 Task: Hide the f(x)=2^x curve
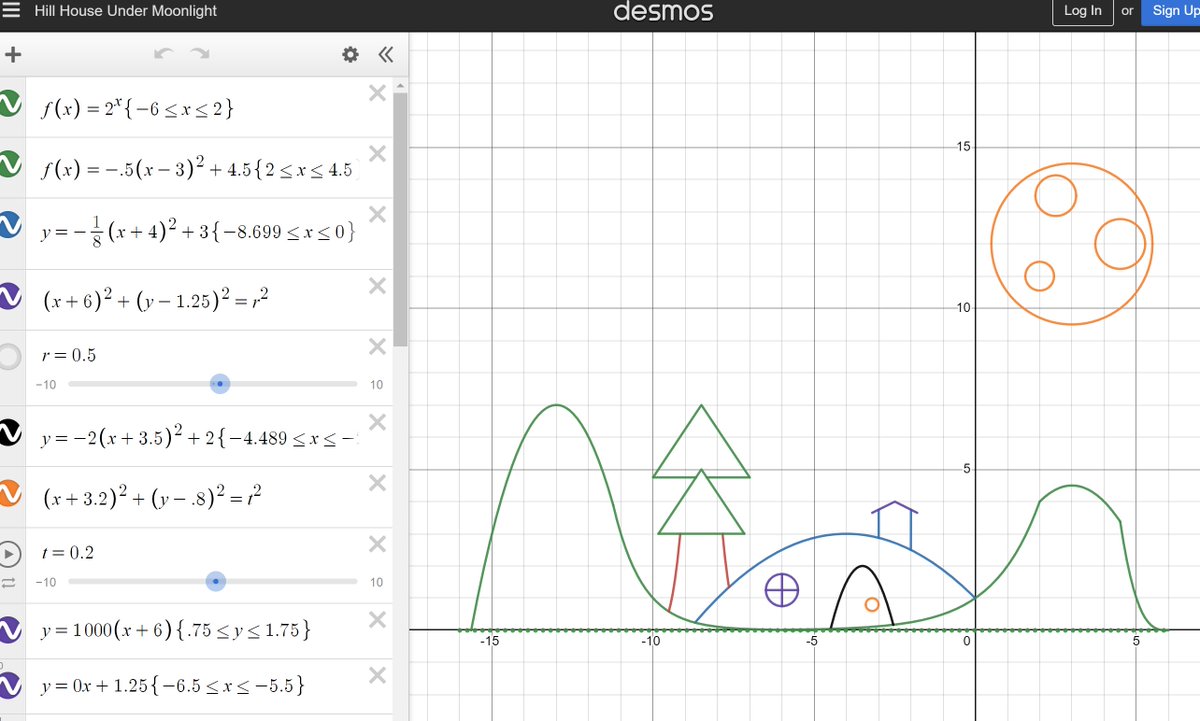[9, 104]
